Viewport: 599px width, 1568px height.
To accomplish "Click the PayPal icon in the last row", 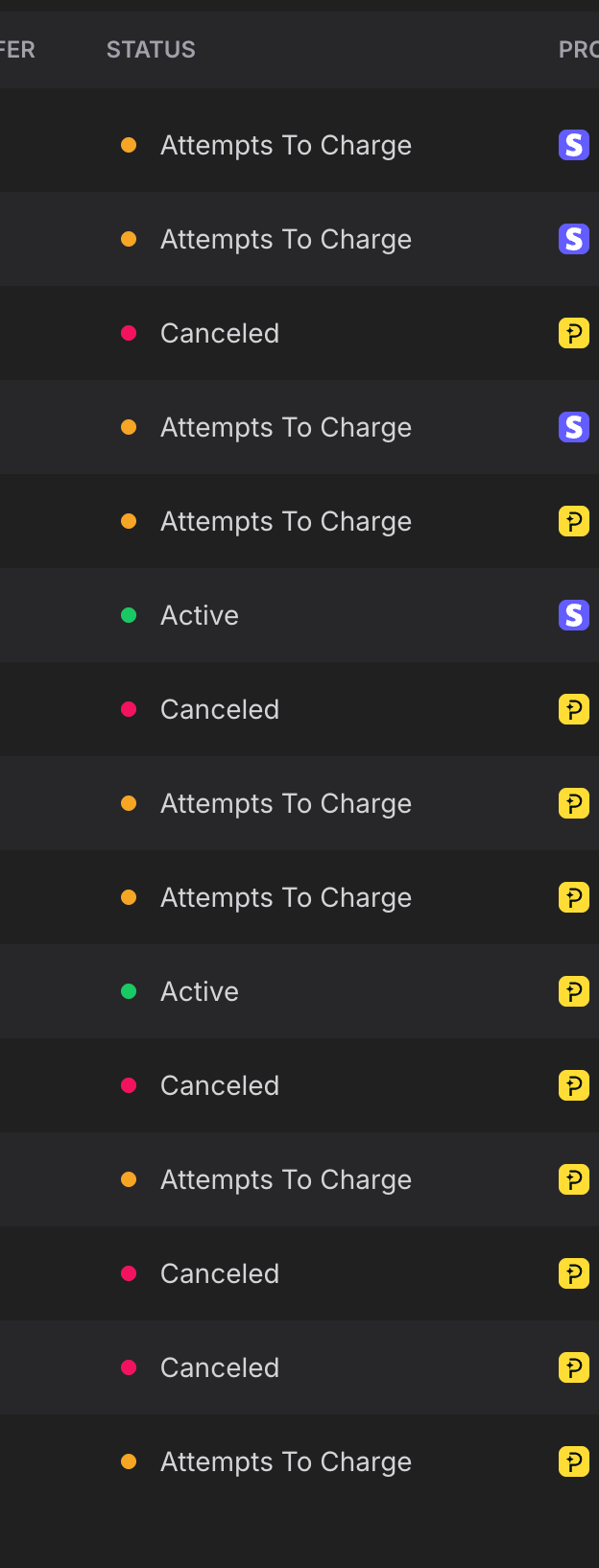I will (574, 1461).
